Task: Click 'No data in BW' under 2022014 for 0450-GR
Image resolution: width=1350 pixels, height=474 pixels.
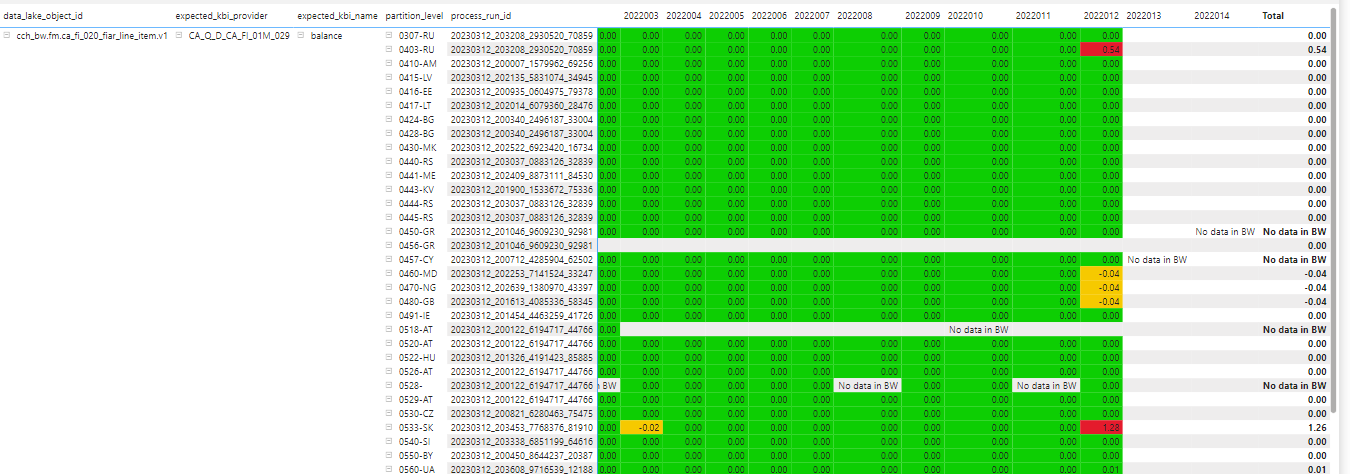Action: (x=1225, y=231)
